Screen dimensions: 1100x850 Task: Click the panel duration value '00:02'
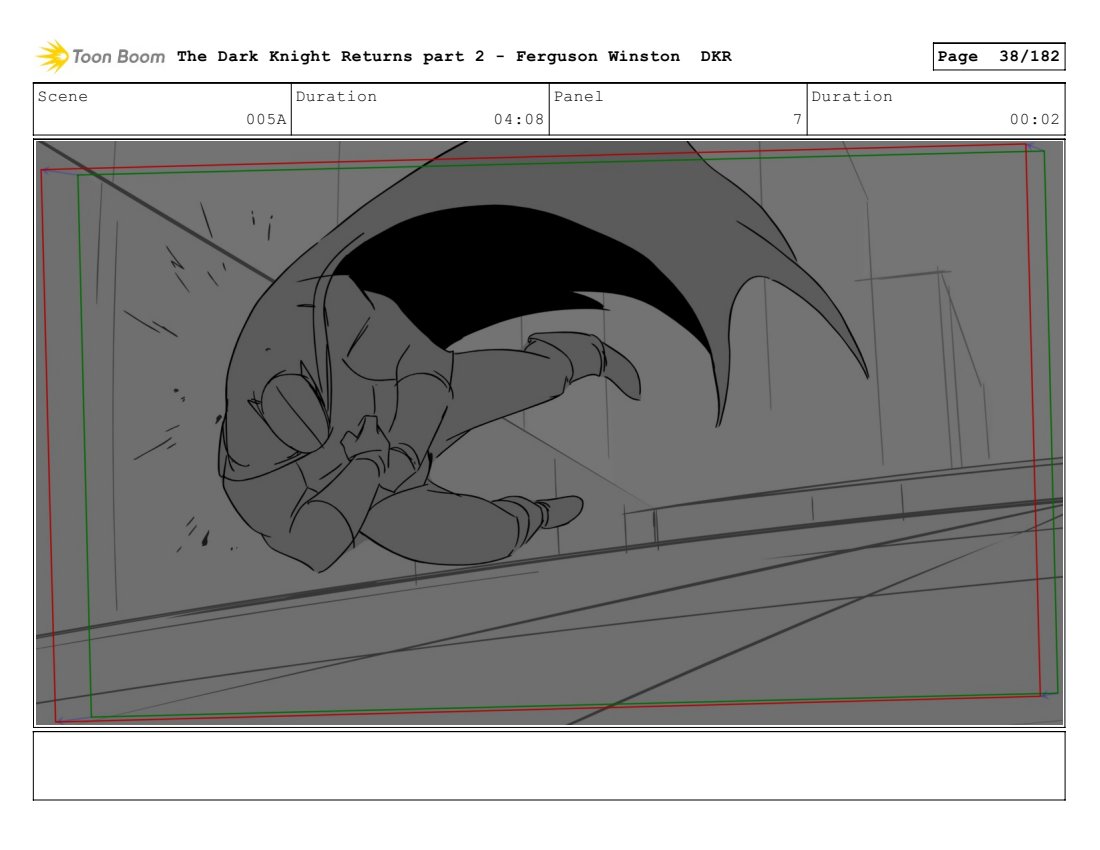[x=1034, y=119]
